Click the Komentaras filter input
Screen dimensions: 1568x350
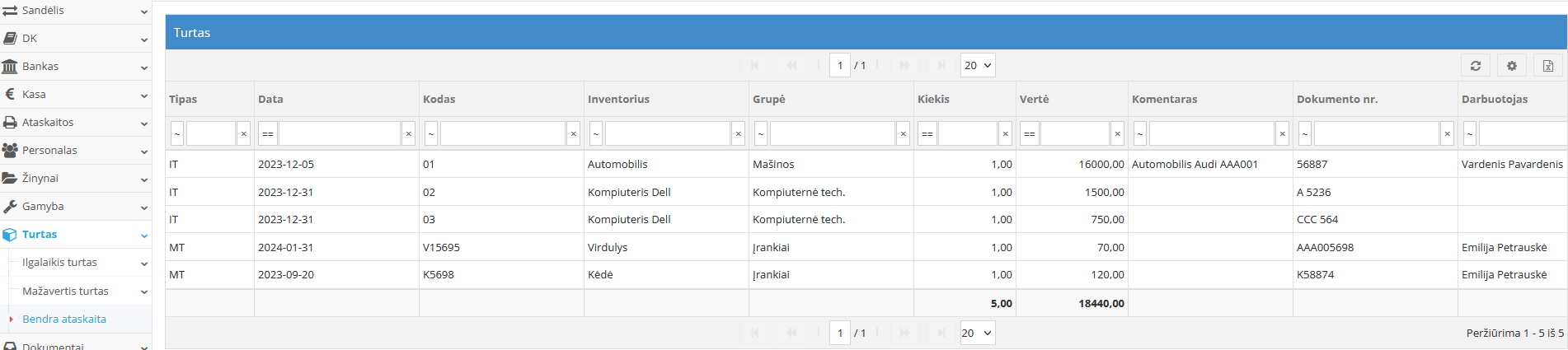(1211, 133)
